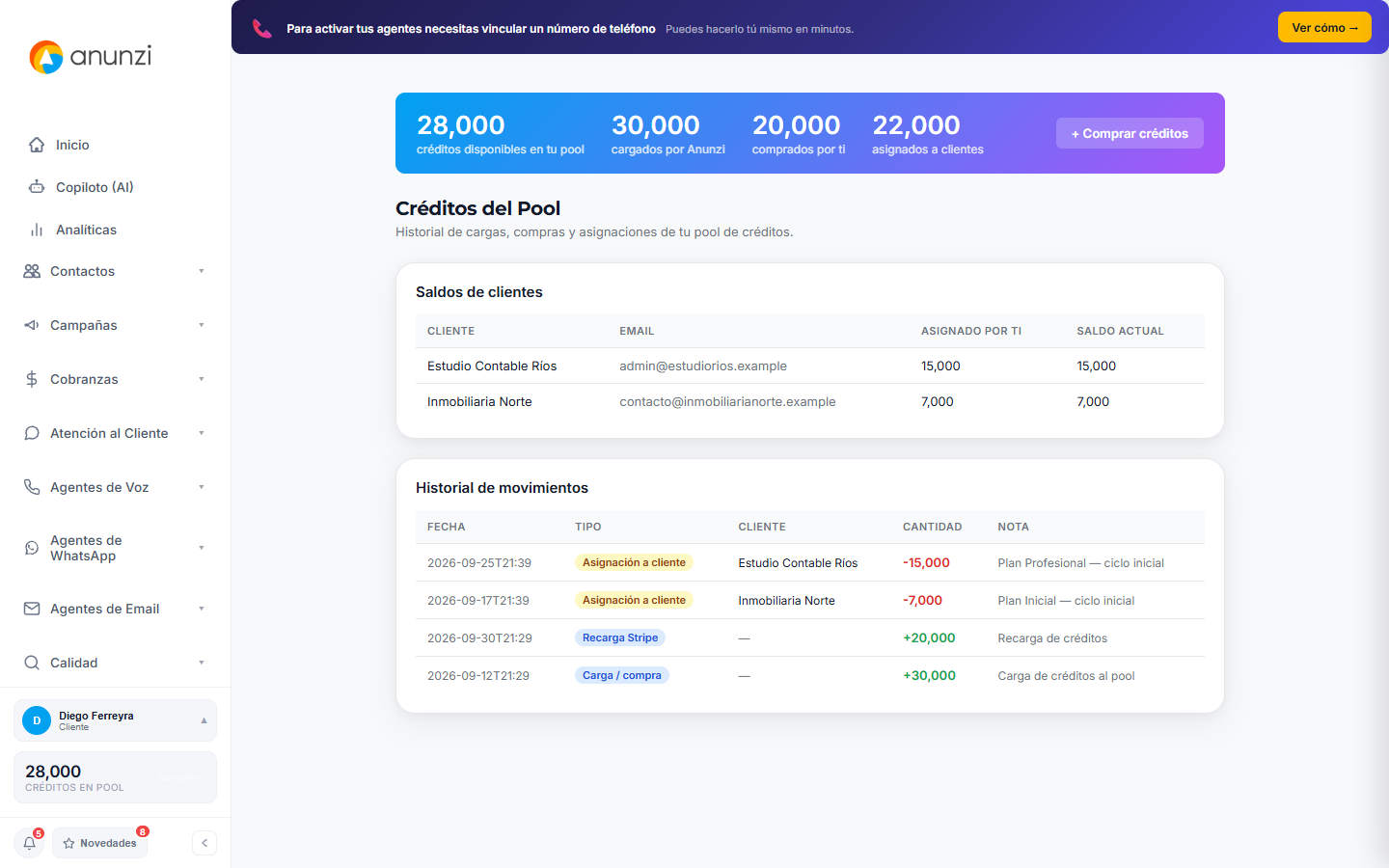Viewport: 1389px width, 868px height.
Task: Click the Comprar créditos button
Action: point(1130,133)
